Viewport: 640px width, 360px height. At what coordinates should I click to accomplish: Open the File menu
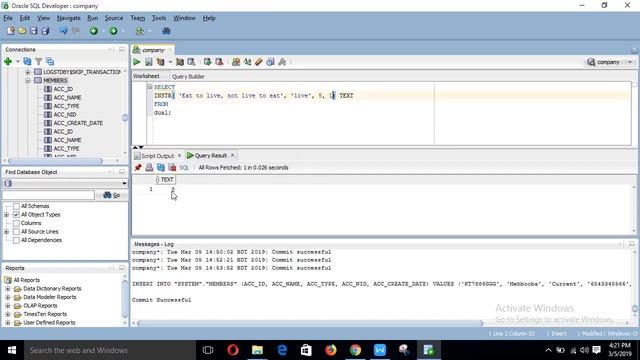coord(8,18)
